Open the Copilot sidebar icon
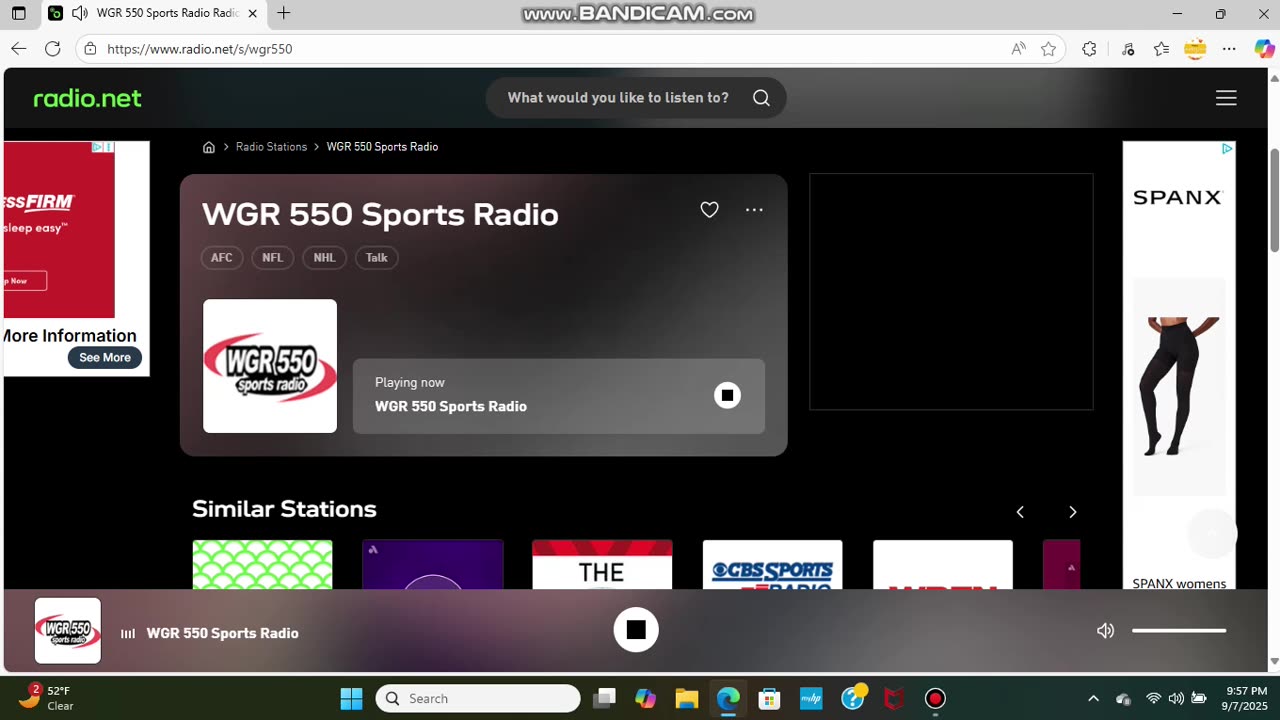The height and width of the screenshot is (720, 1280). [1264, 49]
